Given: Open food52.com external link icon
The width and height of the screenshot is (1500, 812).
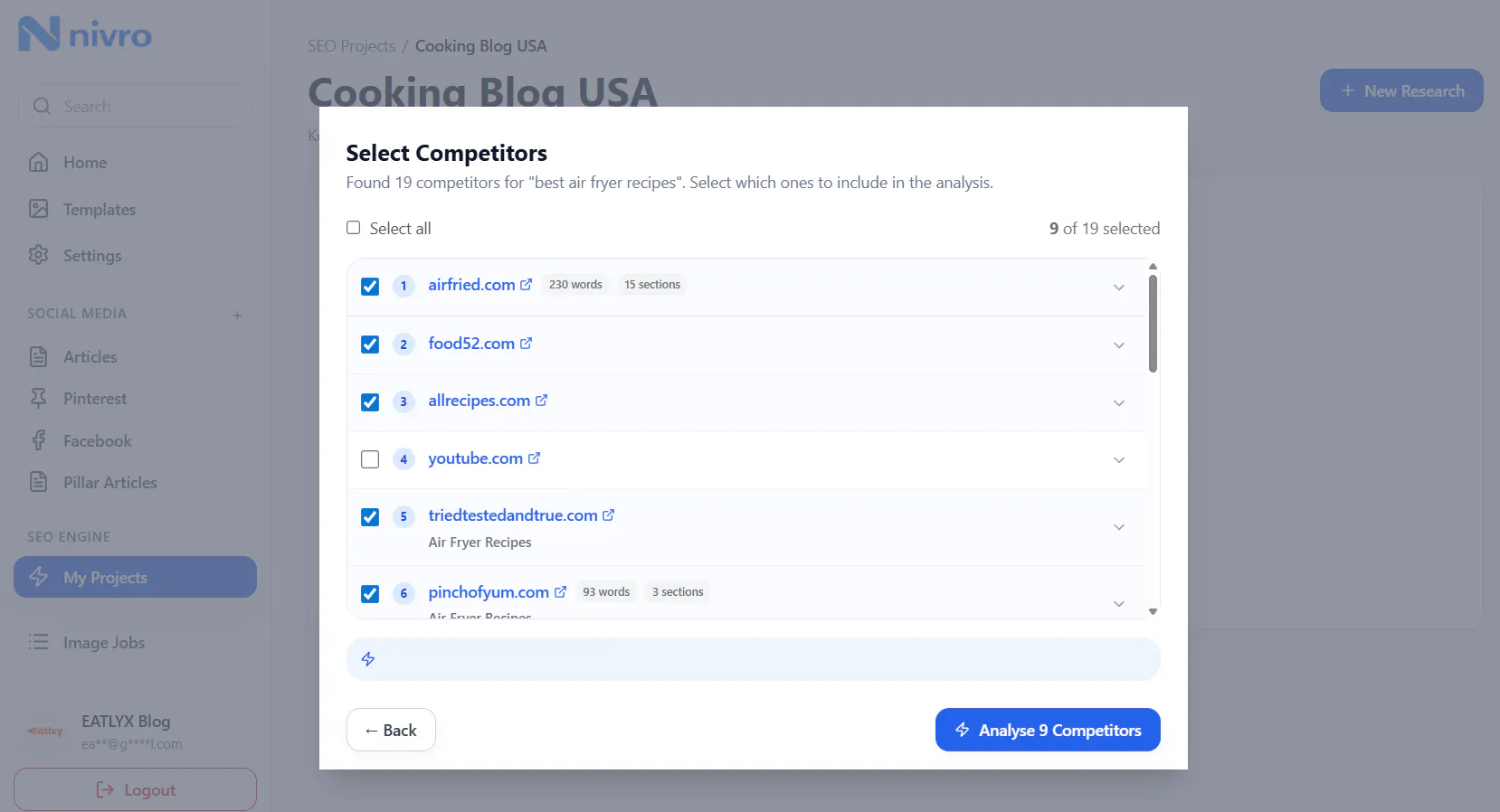Looking at the screenshot, I should pos(526,344).
